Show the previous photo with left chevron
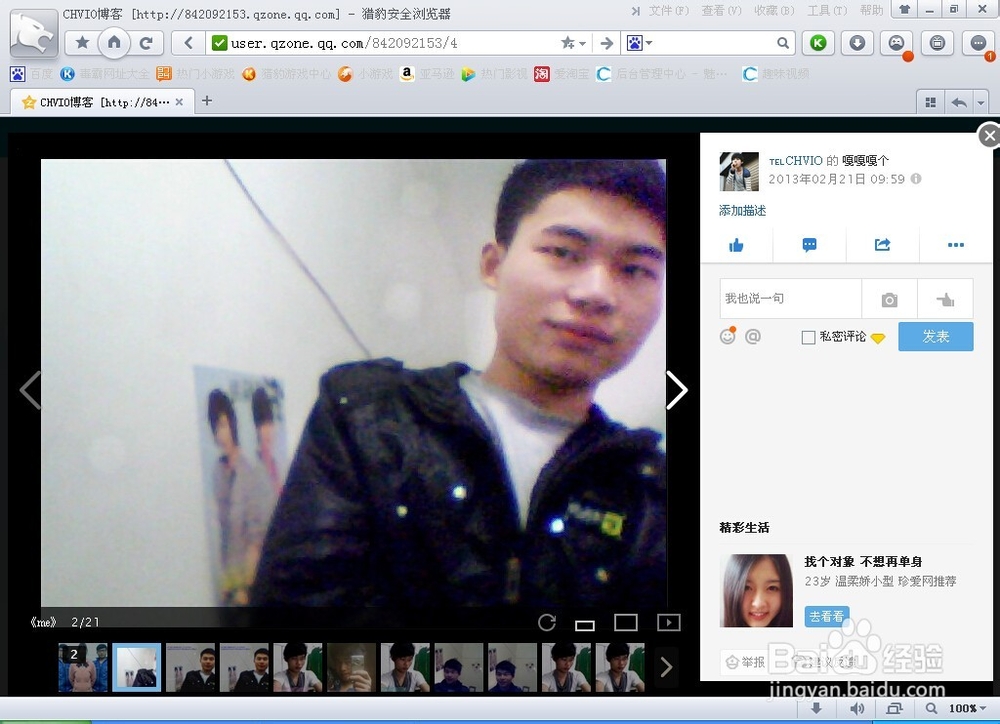 point(30,390)
